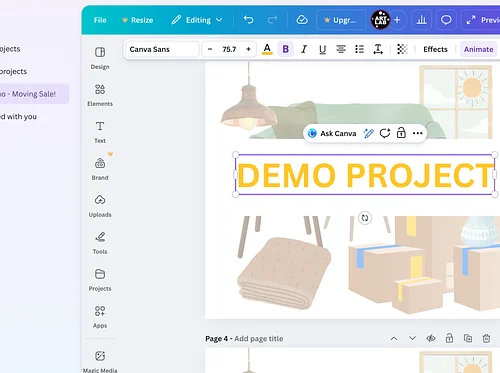The image size is (500, 373).
Task: Select the DEMO PROJECT text box
Action: [365, 175]
